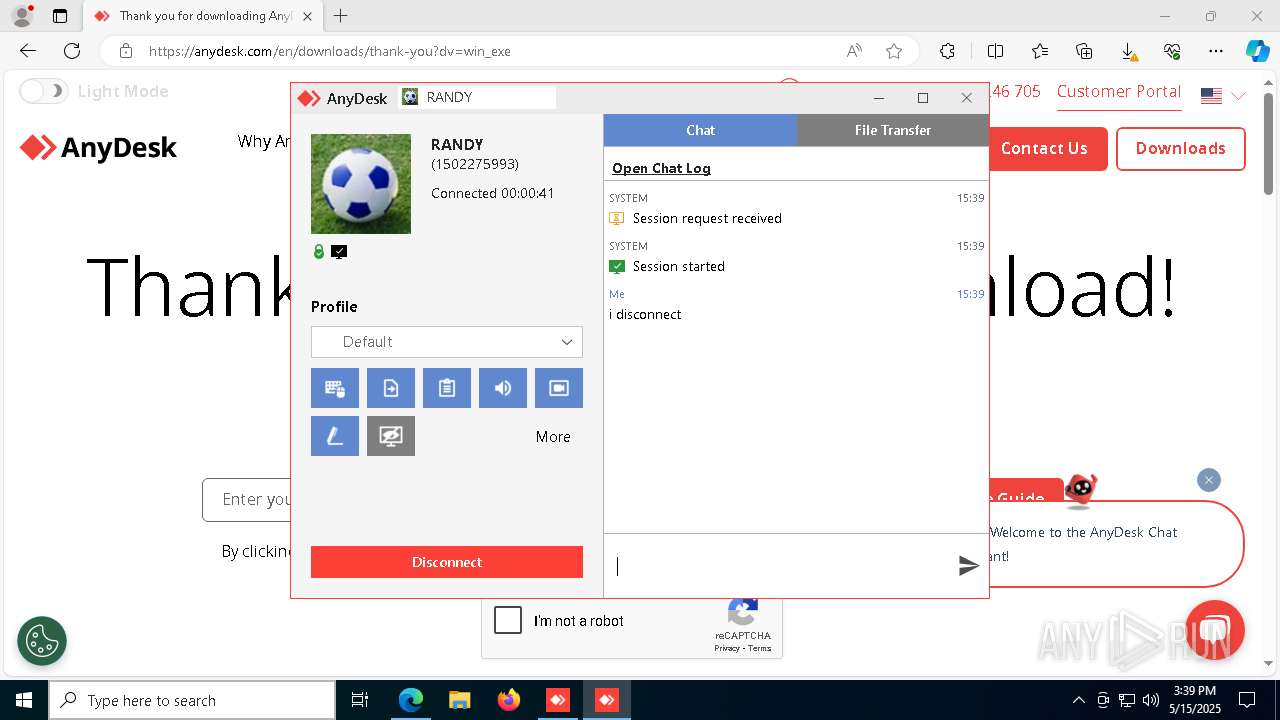Select 'Session started' system message
The image size is (1280, 720).
point(679,266)
